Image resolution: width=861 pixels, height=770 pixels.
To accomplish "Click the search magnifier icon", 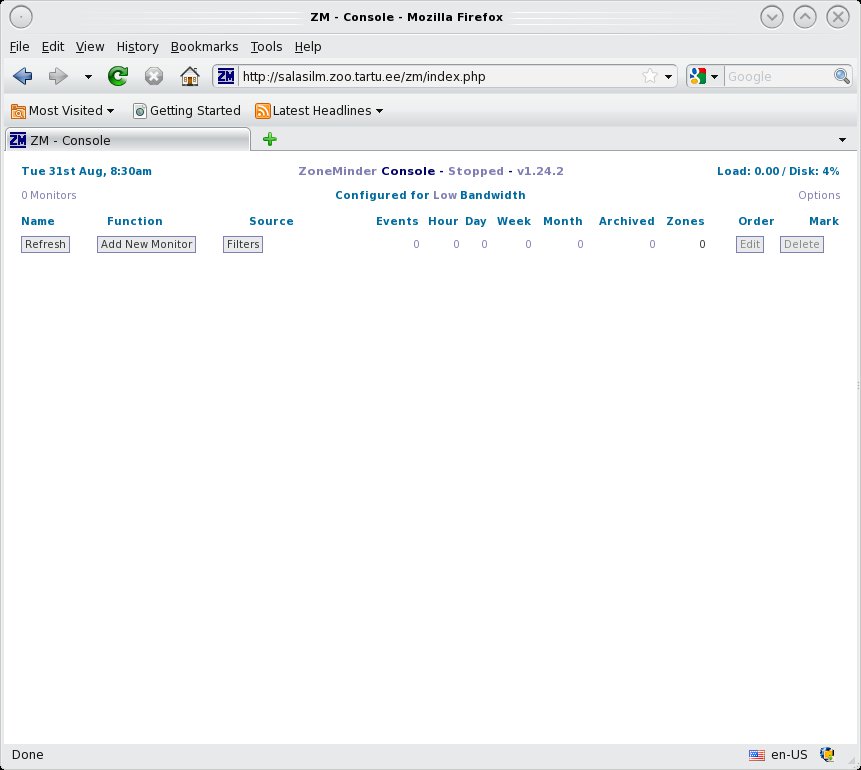I will 842,76.
